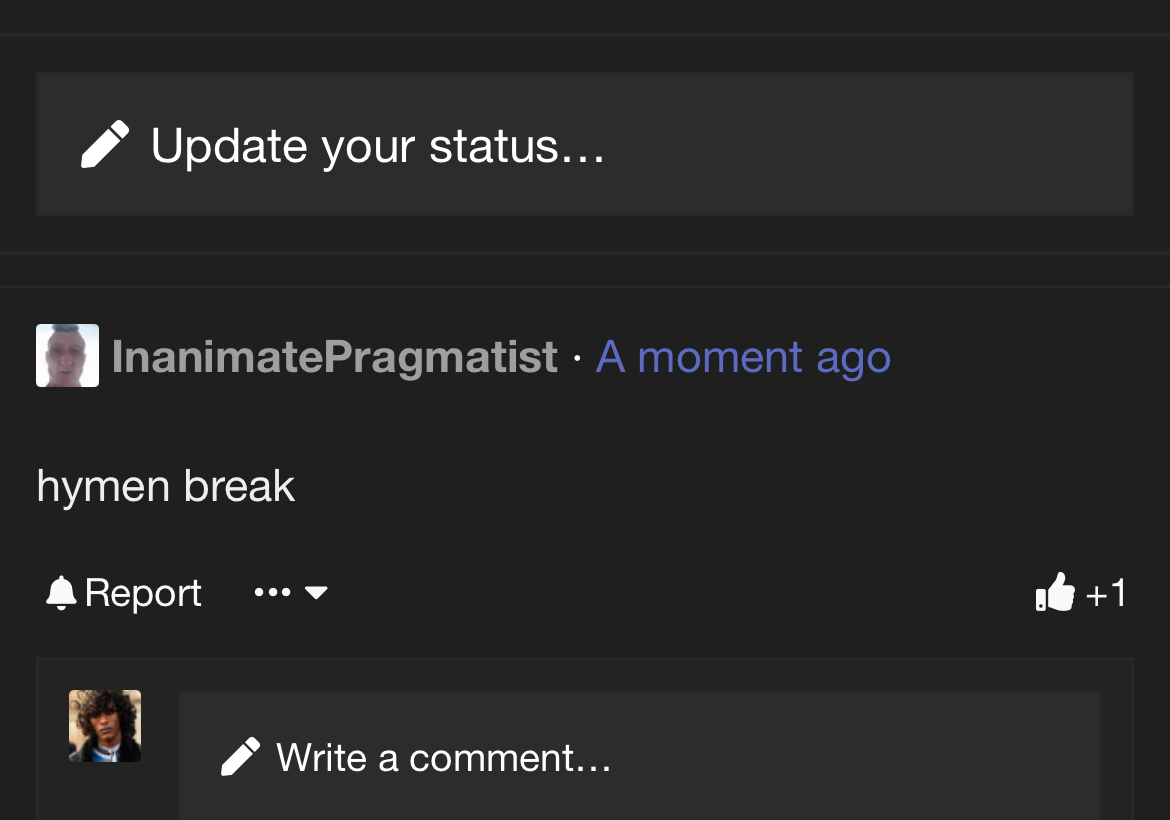Toggle like on InanimatePragmatist's post
Viewport: 1170px width, 820px height.
click(x=1055, y=593)
